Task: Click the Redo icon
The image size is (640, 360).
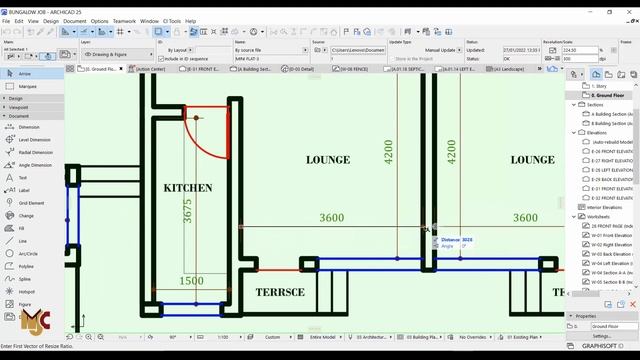Action: 17,31
